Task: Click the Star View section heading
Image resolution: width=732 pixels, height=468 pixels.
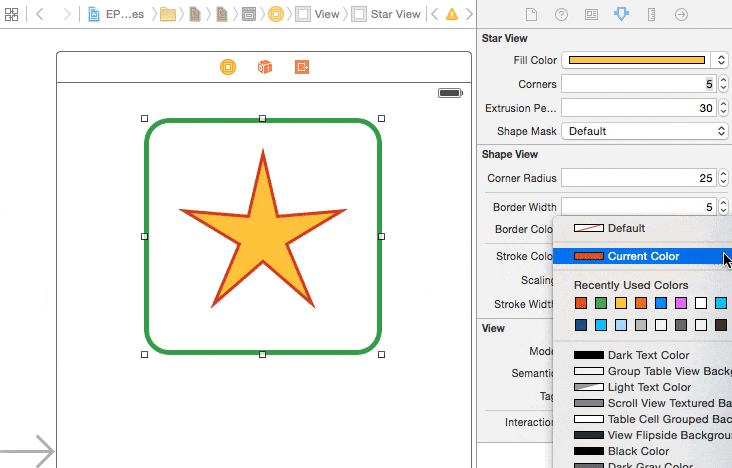Action: tap(504, 38)
